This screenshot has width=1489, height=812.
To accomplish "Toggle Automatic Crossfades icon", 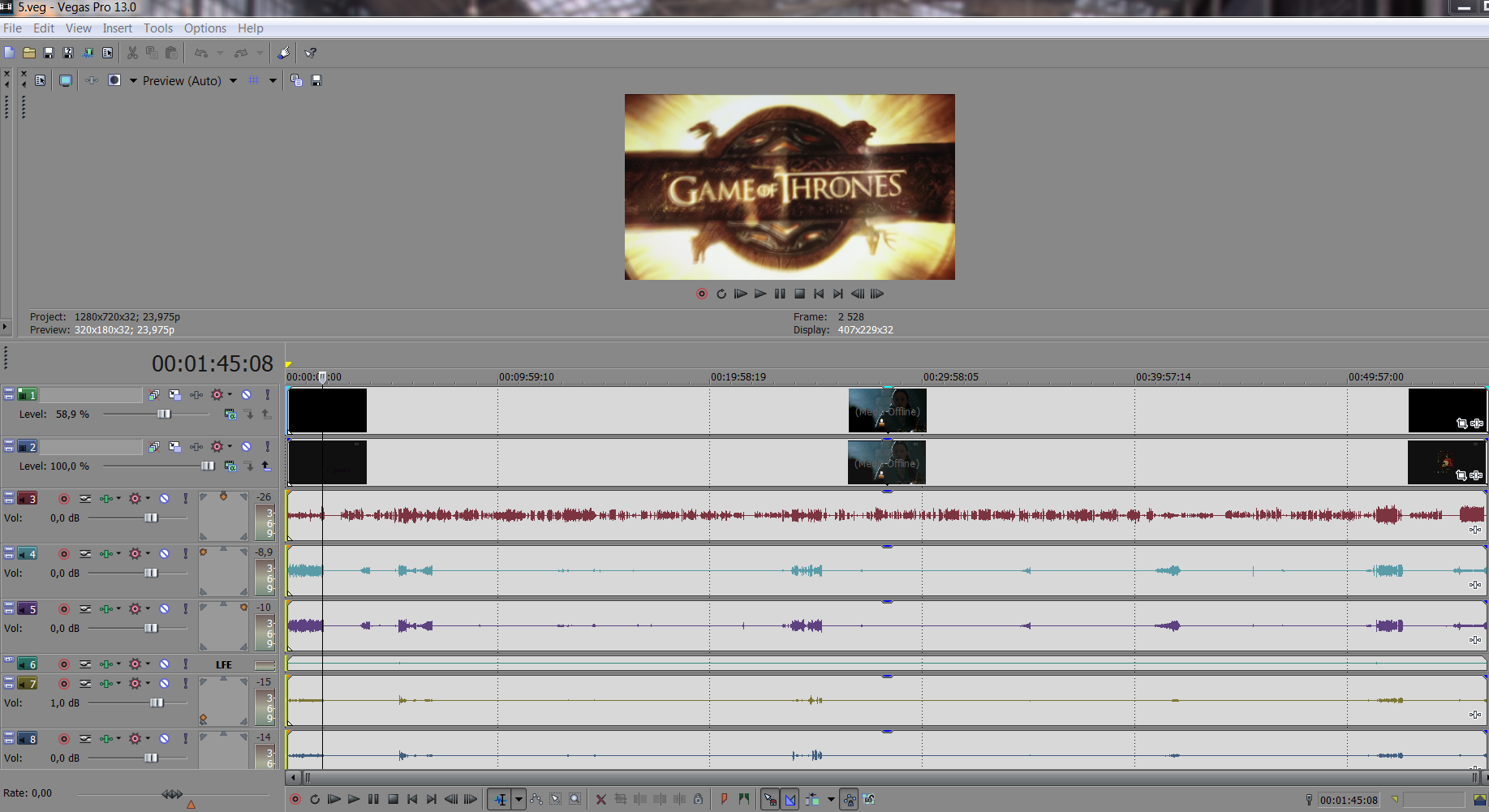I will point(790,799).
